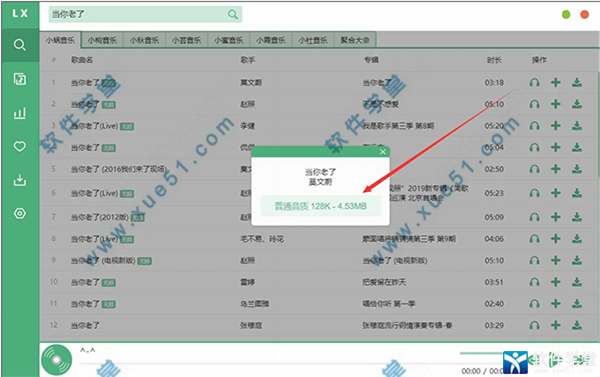600x377 pixels.
Task: Open the 聚合大会 aggregate tab
Action: coord(355,40)
